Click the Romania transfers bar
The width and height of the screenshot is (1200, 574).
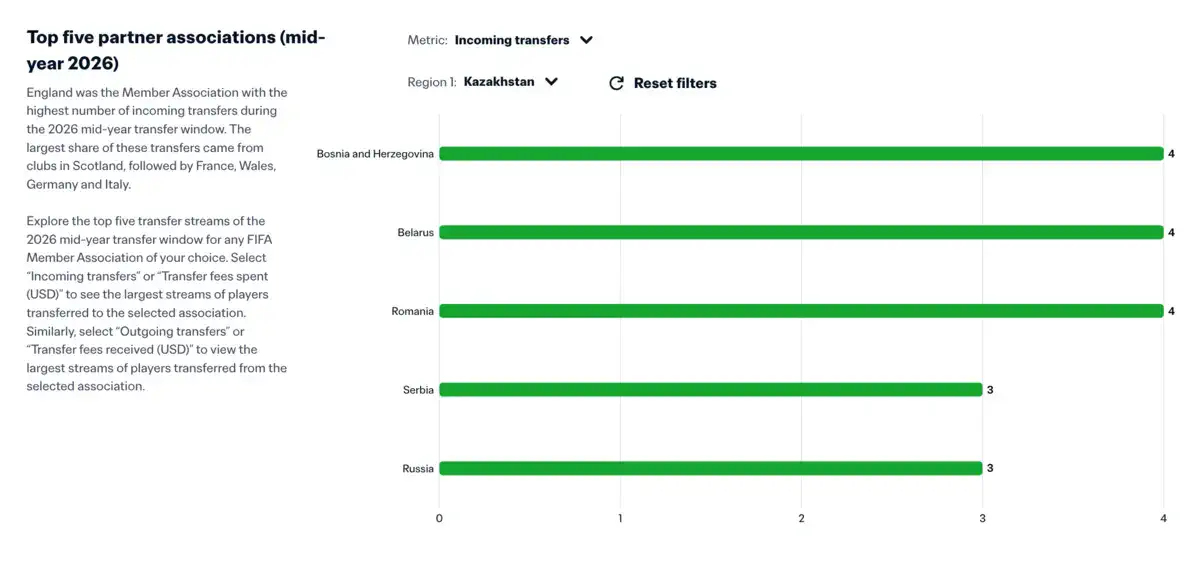pos(801,311)
